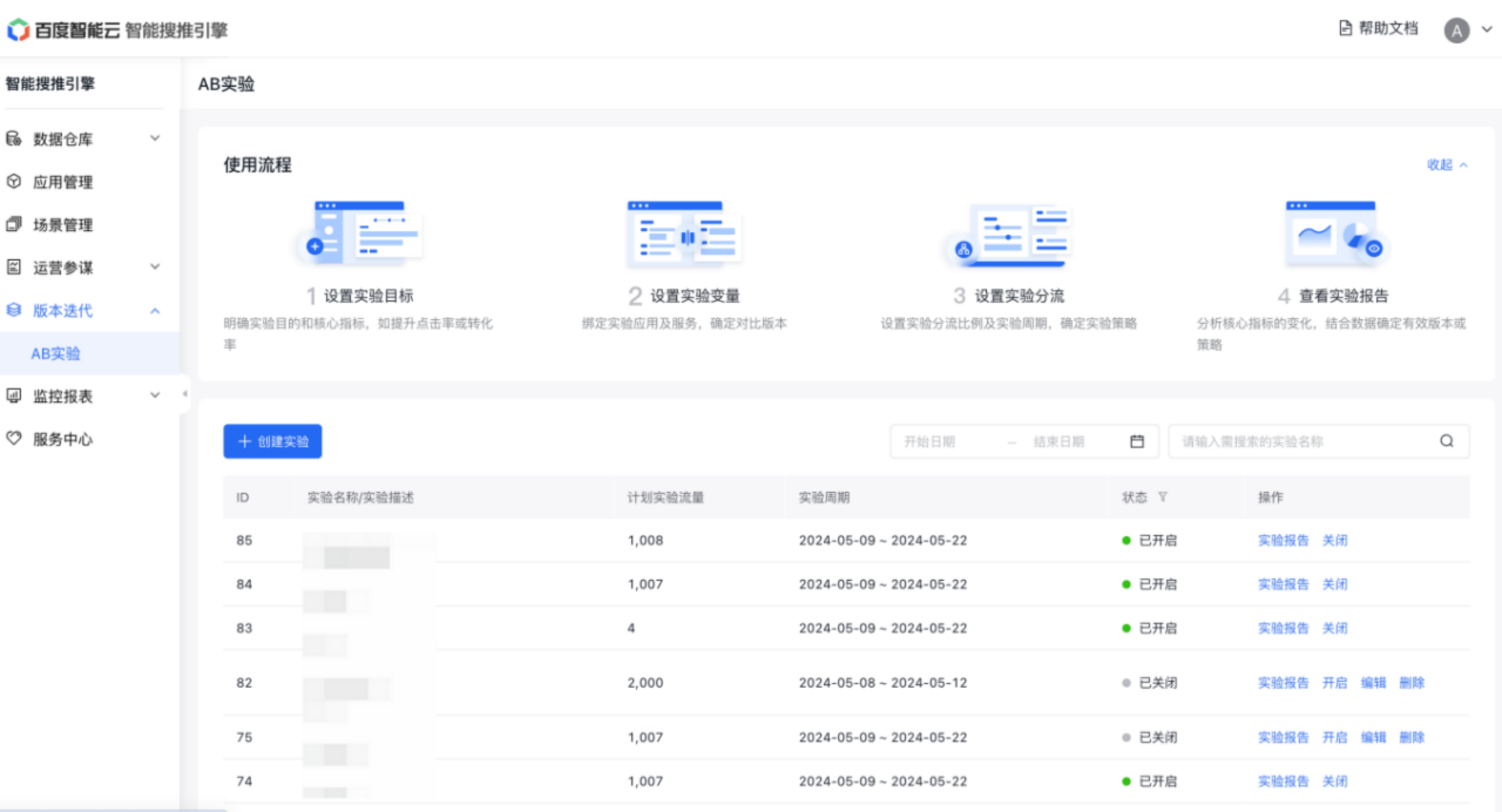The height and width of the screenshot is (812, 1502).
Task: Click the Baidu AI Cloud logo icon
Action: 18,29
